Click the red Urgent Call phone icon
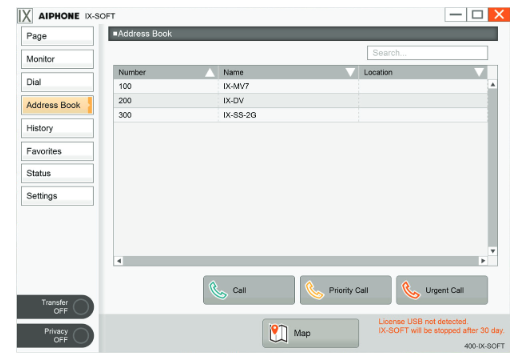 (x=411, y=290)
